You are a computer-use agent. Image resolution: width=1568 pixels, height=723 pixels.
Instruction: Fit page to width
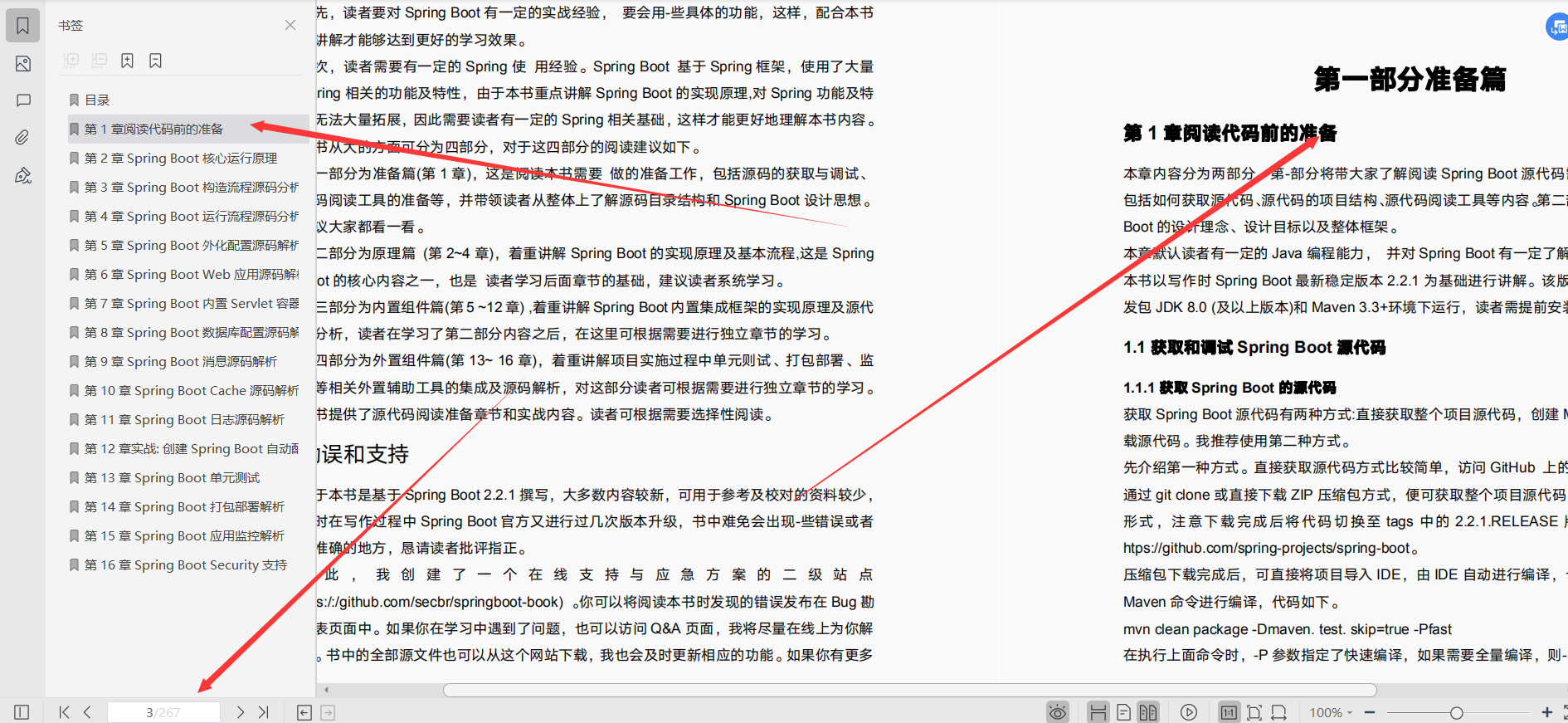1279,712
